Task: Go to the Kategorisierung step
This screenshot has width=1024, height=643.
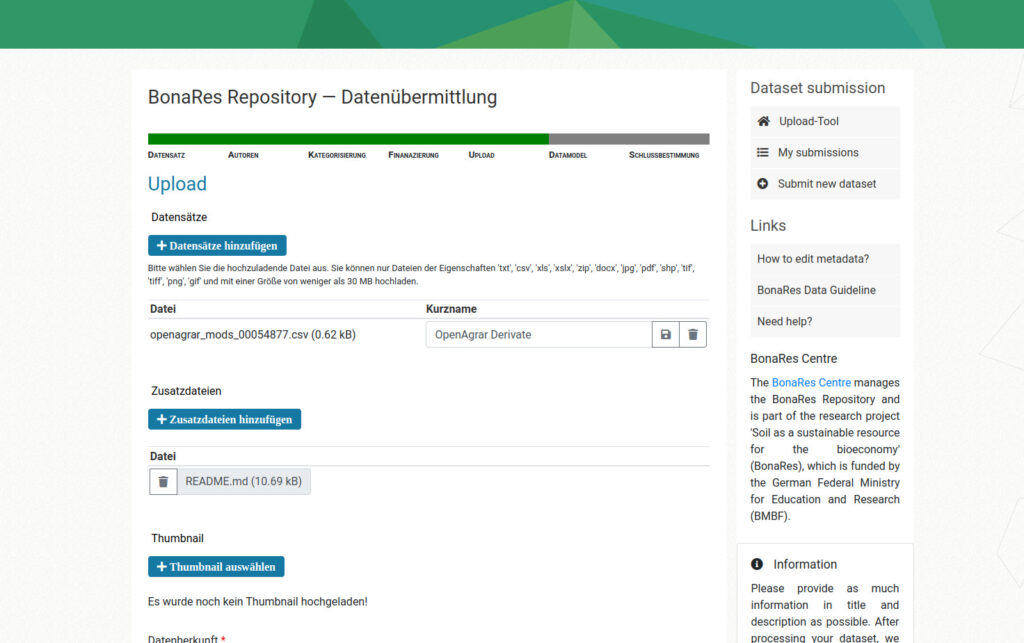Action: (x=337, y=155)
